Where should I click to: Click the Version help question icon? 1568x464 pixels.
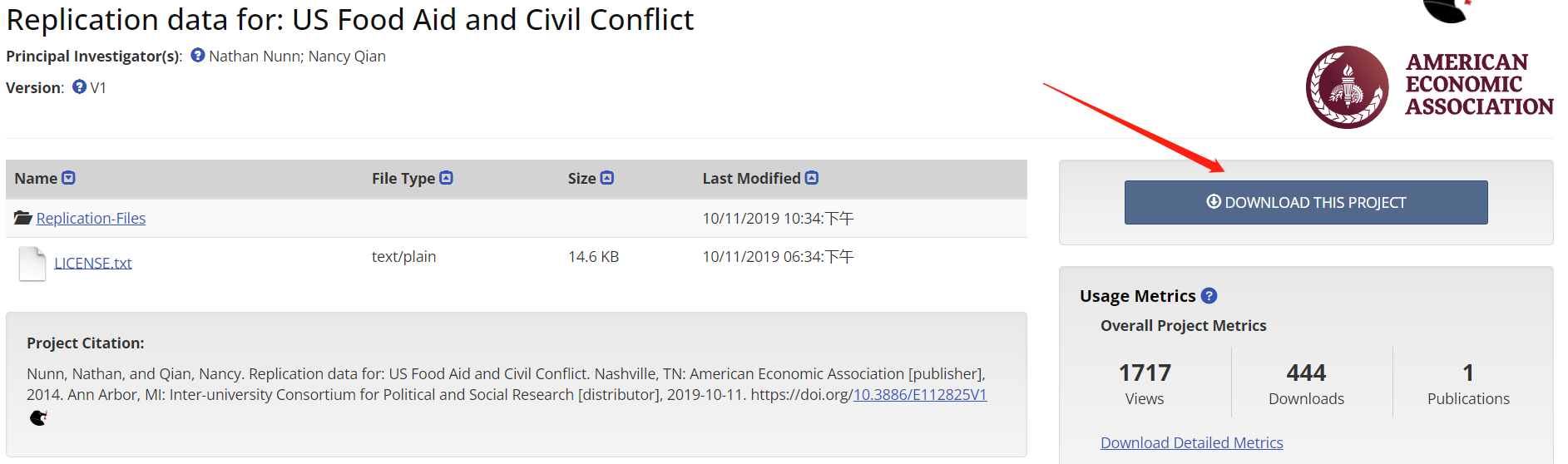click(x=80, y=86)
